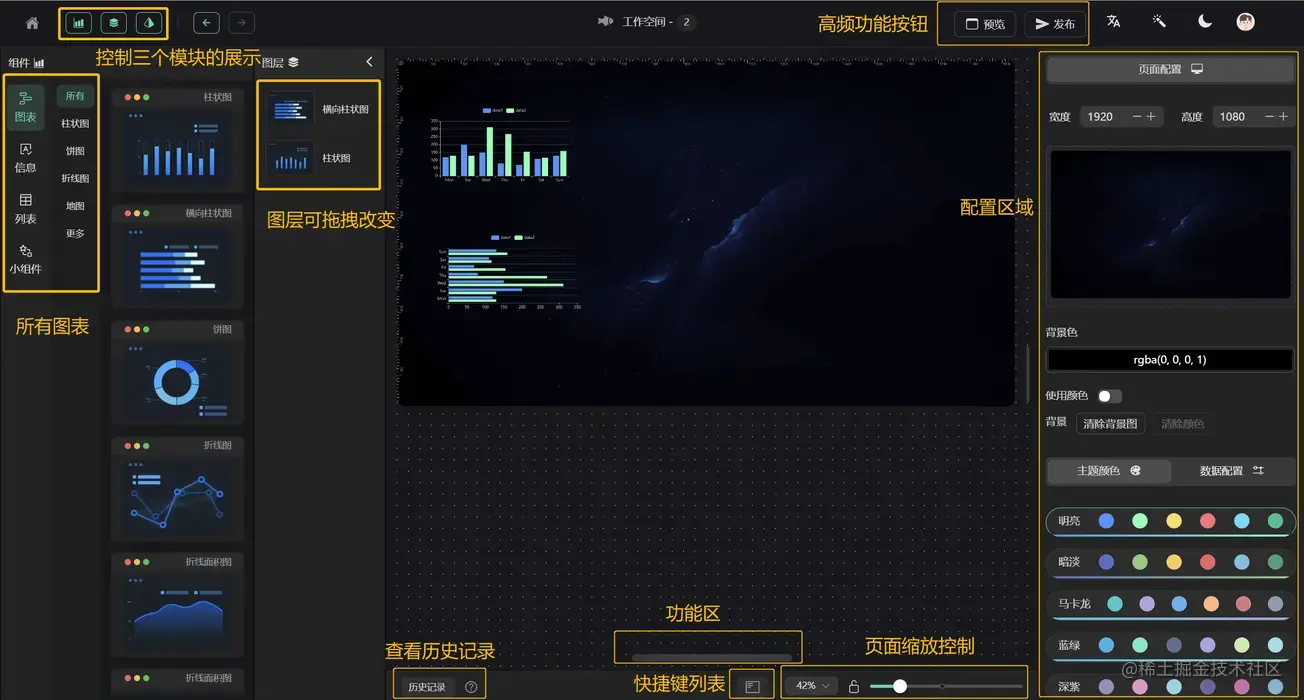Select the 图表 (Charts) component category icon

pyautogui.click(x=25, y=100)
